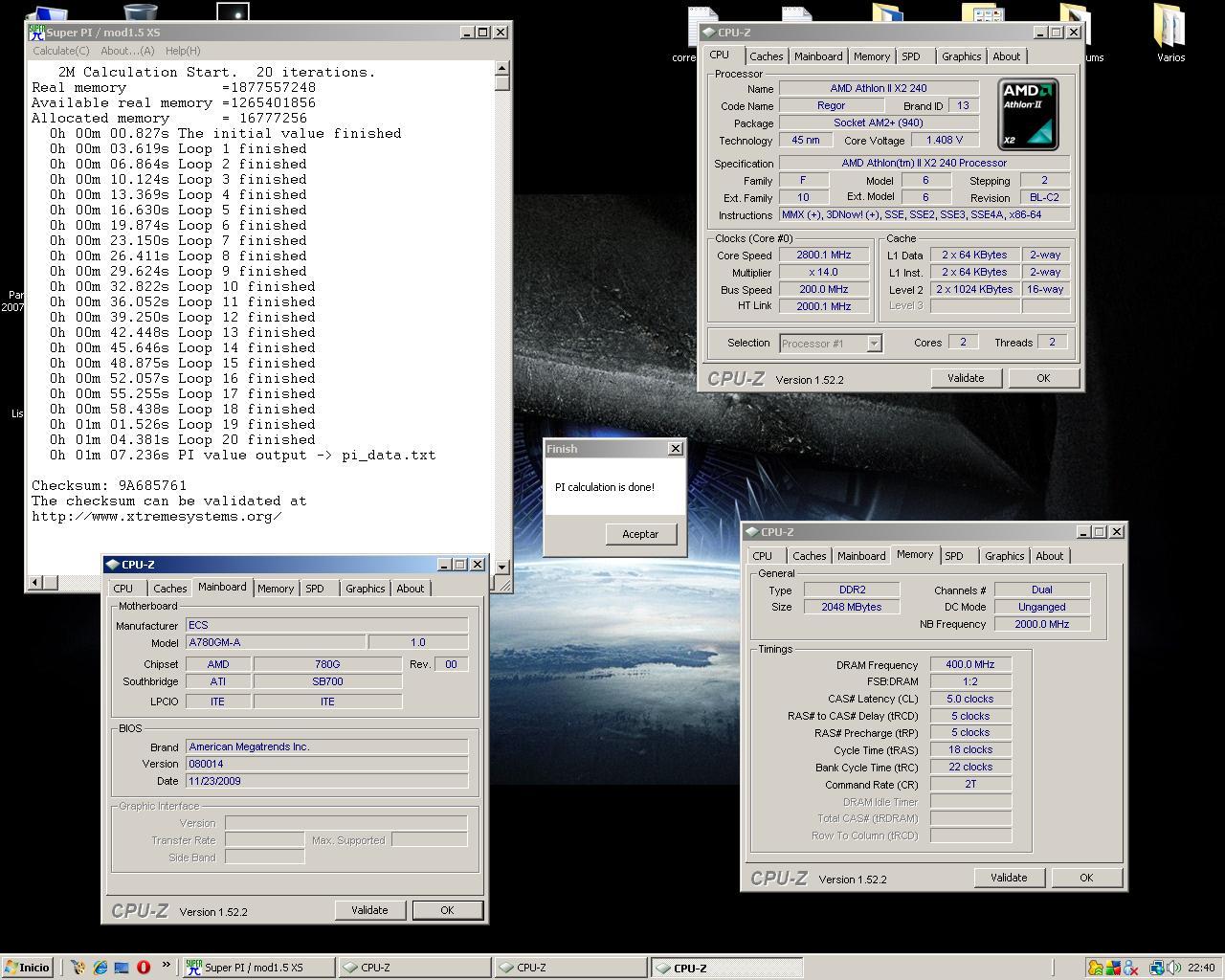This screenshot has height=980, width=1225.
Task: Switch to Graphics tab in top CPU-Z window
Action: (961, 56)
